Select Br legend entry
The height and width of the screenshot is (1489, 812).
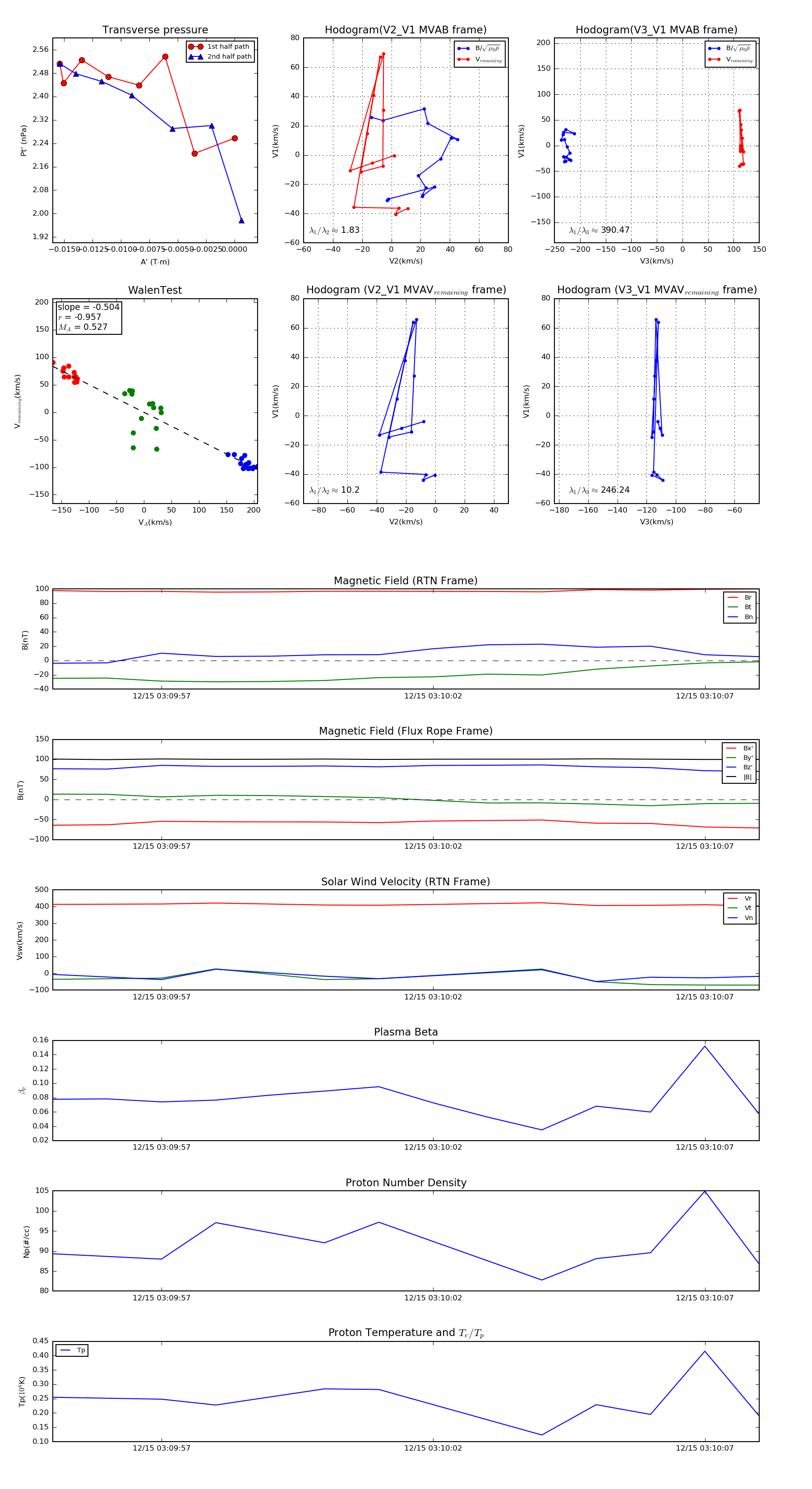point(740,598)
